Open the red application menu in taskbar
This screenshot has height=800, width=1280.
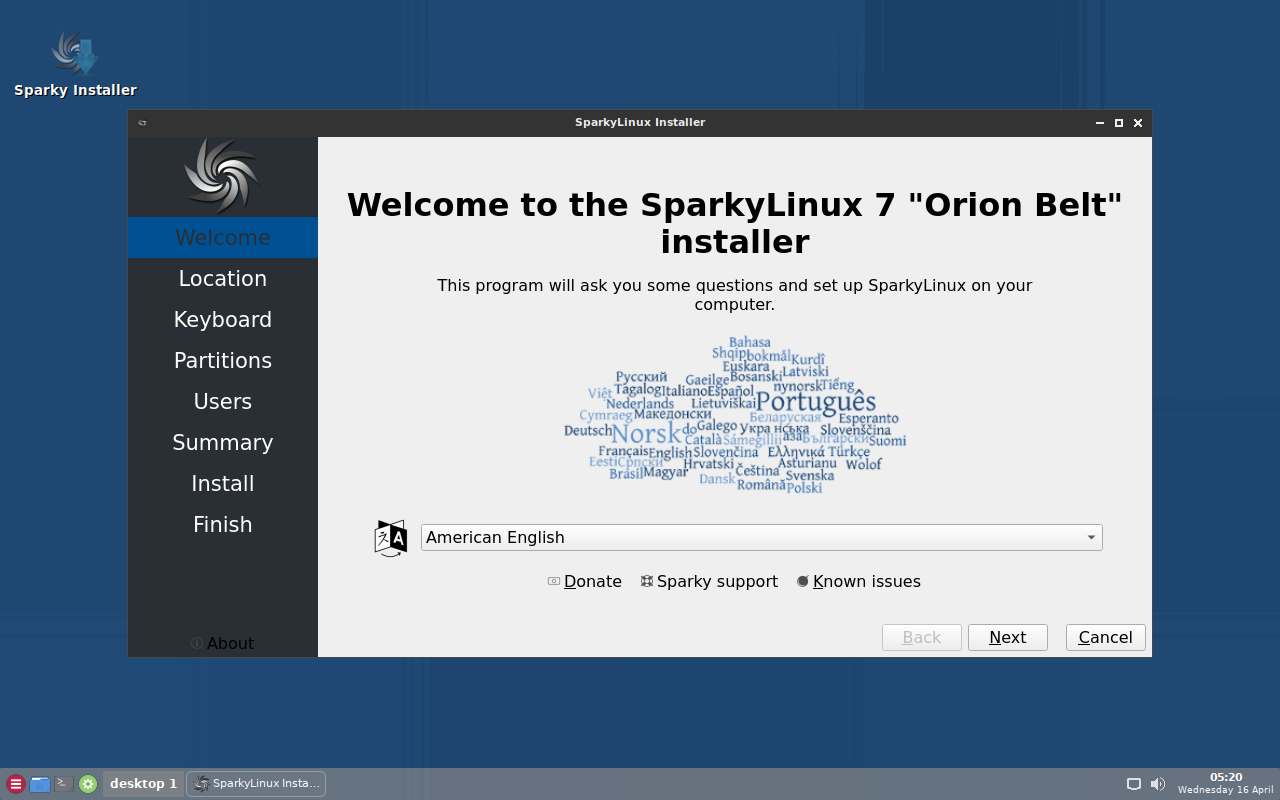pyautogui.click(x=15, y=784)
